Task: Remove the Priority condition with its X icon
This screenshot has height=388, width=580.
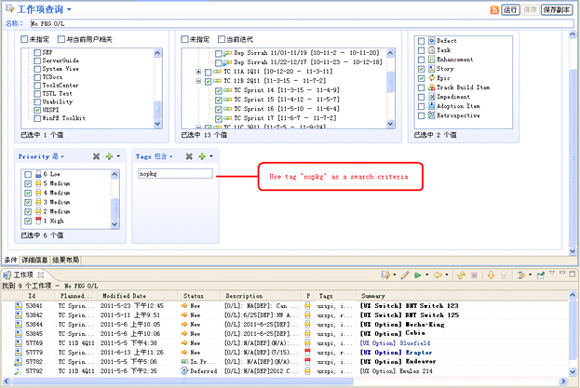Action: [x=96, y=156]
